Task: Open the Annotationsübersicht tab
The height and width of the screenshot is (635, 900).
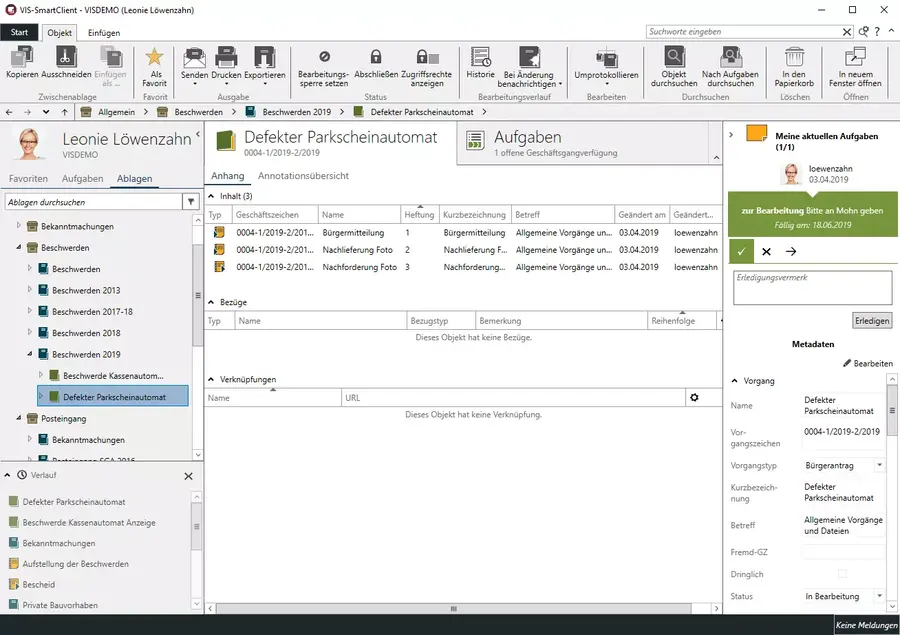Action: point(303,176)
